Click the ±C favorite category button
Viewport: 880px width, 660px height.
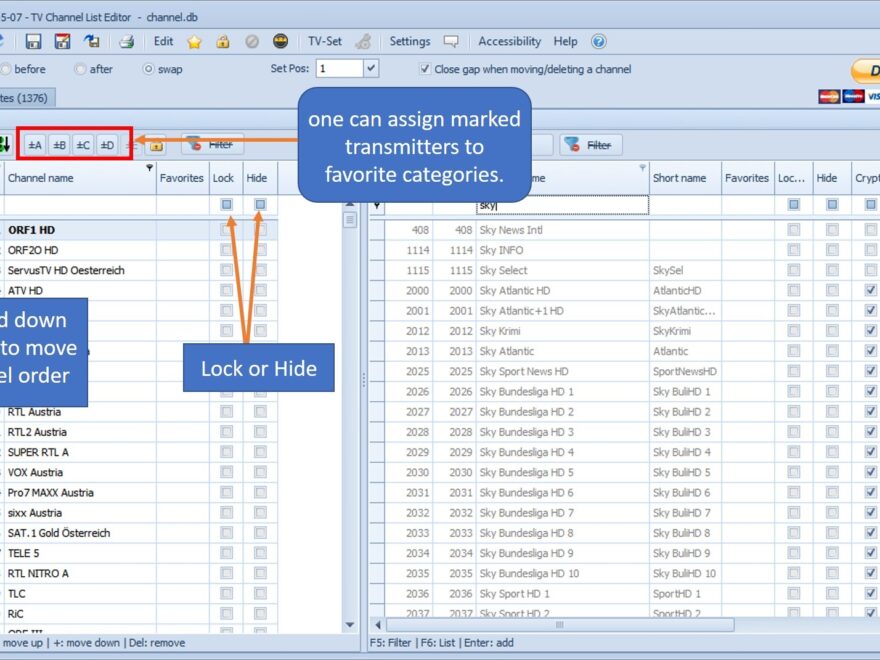coord(83,145)
